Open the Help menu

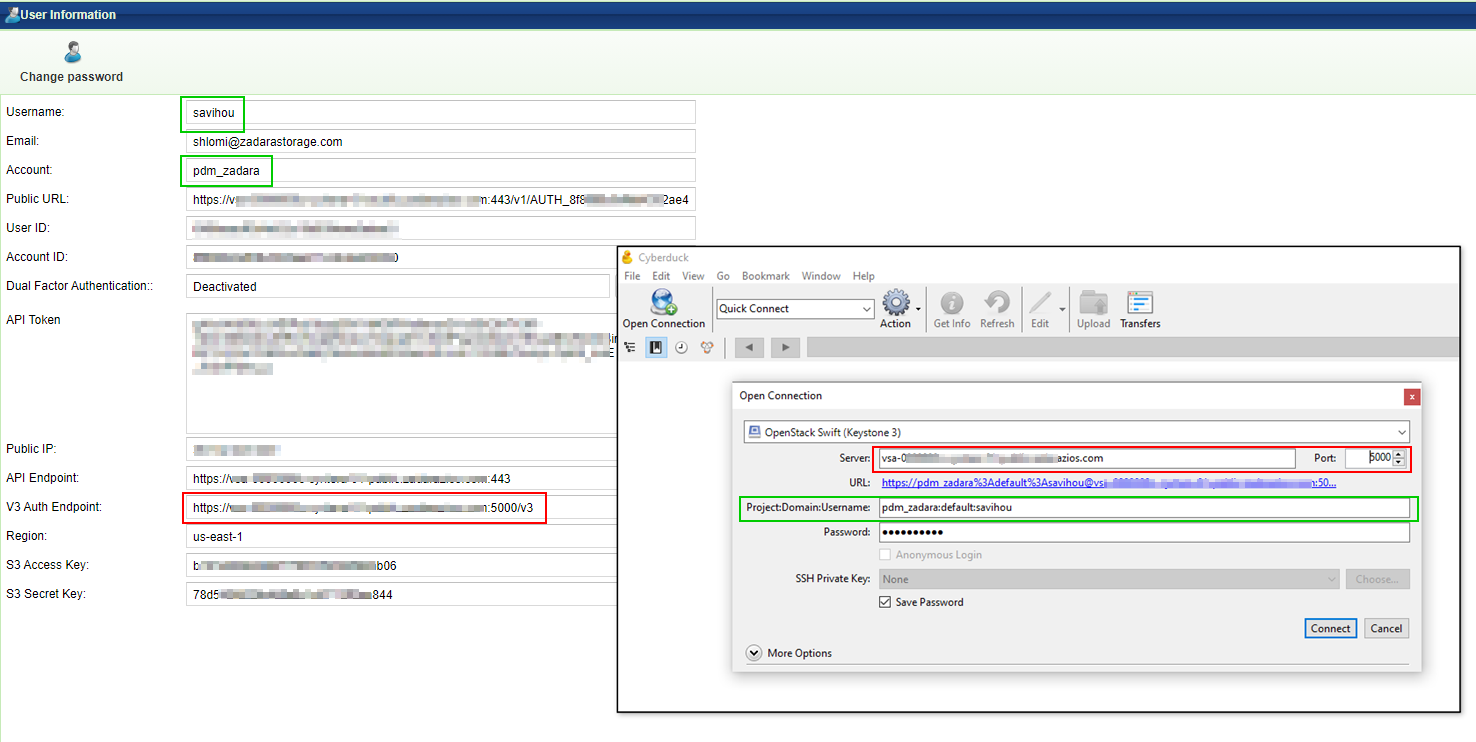864,276
